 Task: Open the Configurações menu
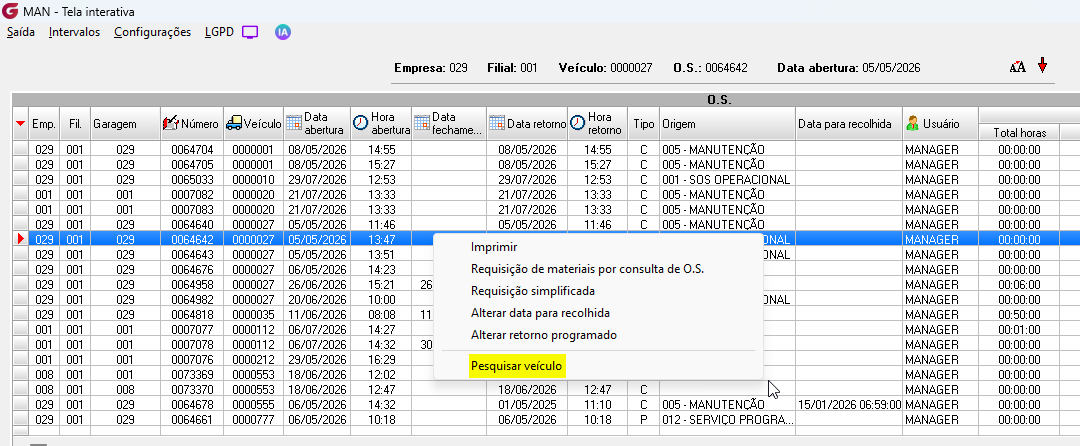click(x=153, y=32)
